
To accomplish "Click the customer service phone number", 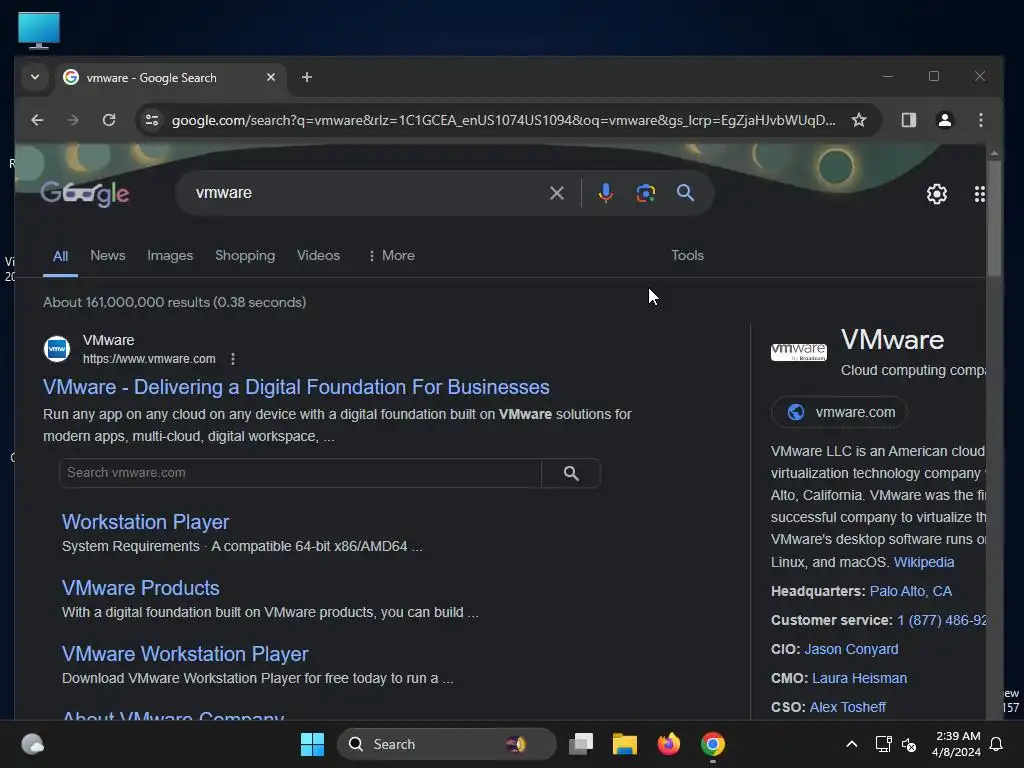I will point(941,620).
